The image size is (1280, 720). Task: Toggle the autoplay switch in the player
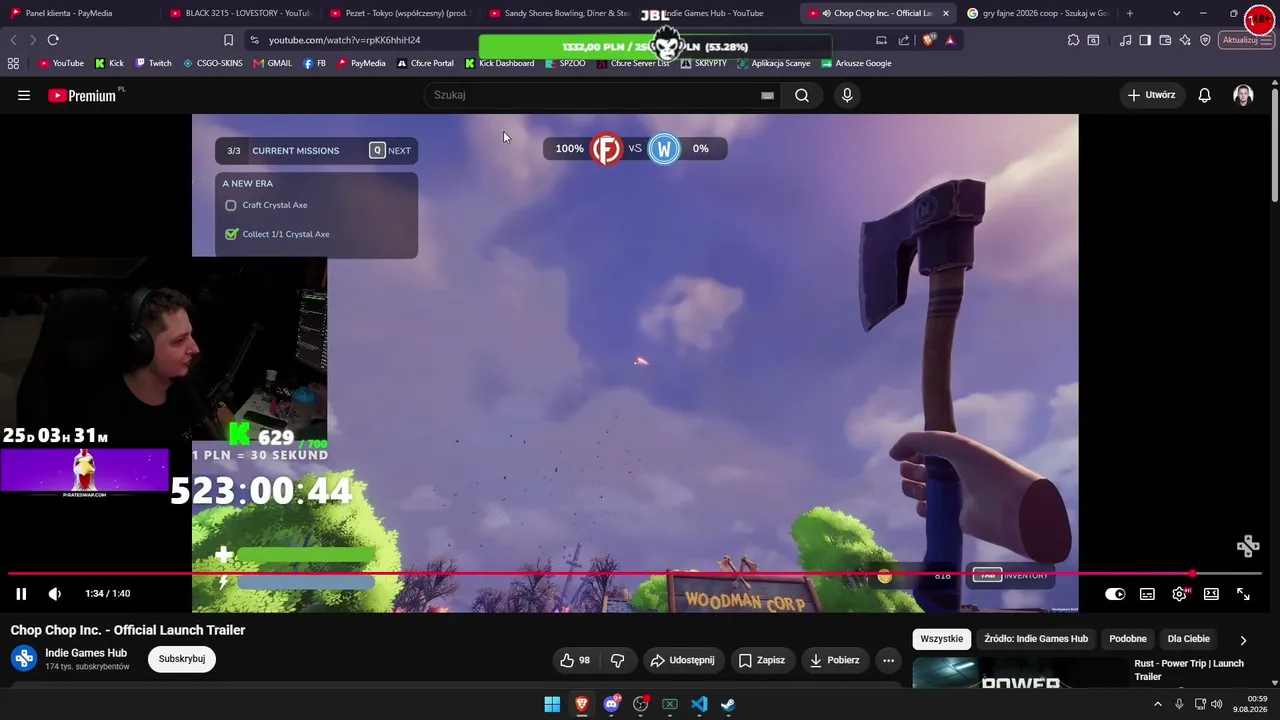1115,594
